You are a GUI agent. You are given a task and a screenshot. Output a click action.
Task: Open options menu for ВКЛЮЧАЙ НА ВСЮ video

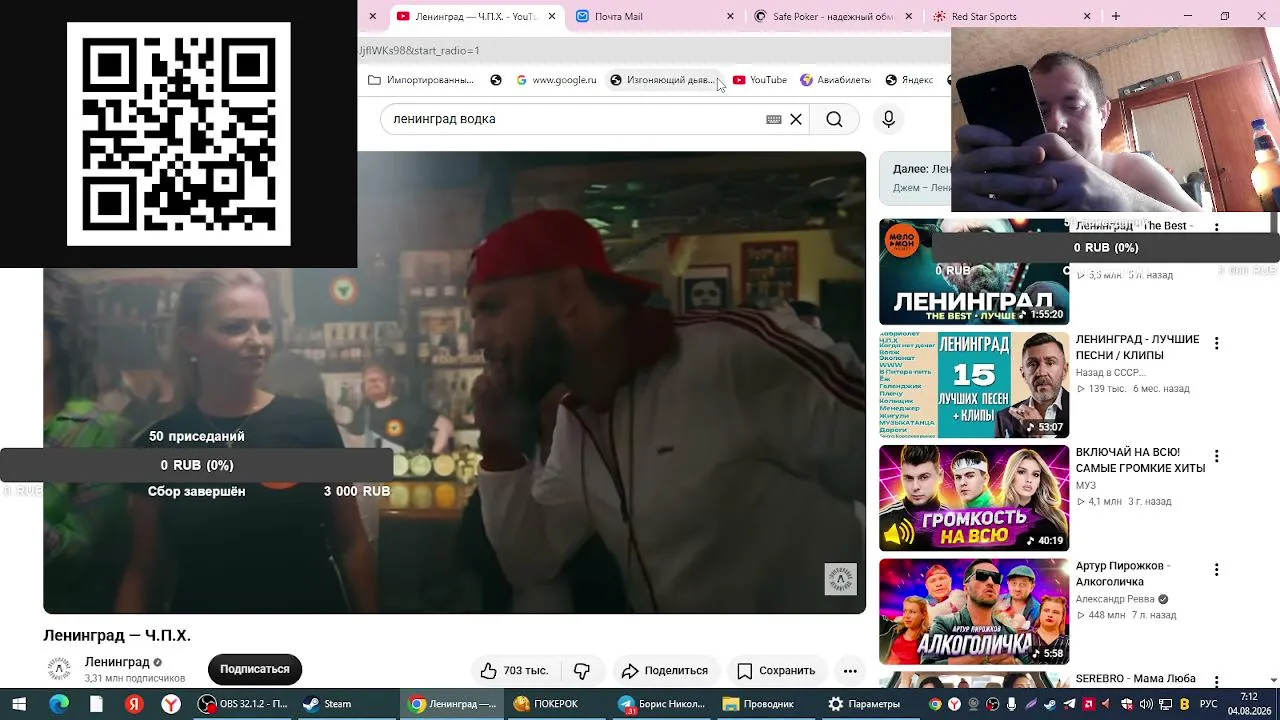tap(1216, 457)
